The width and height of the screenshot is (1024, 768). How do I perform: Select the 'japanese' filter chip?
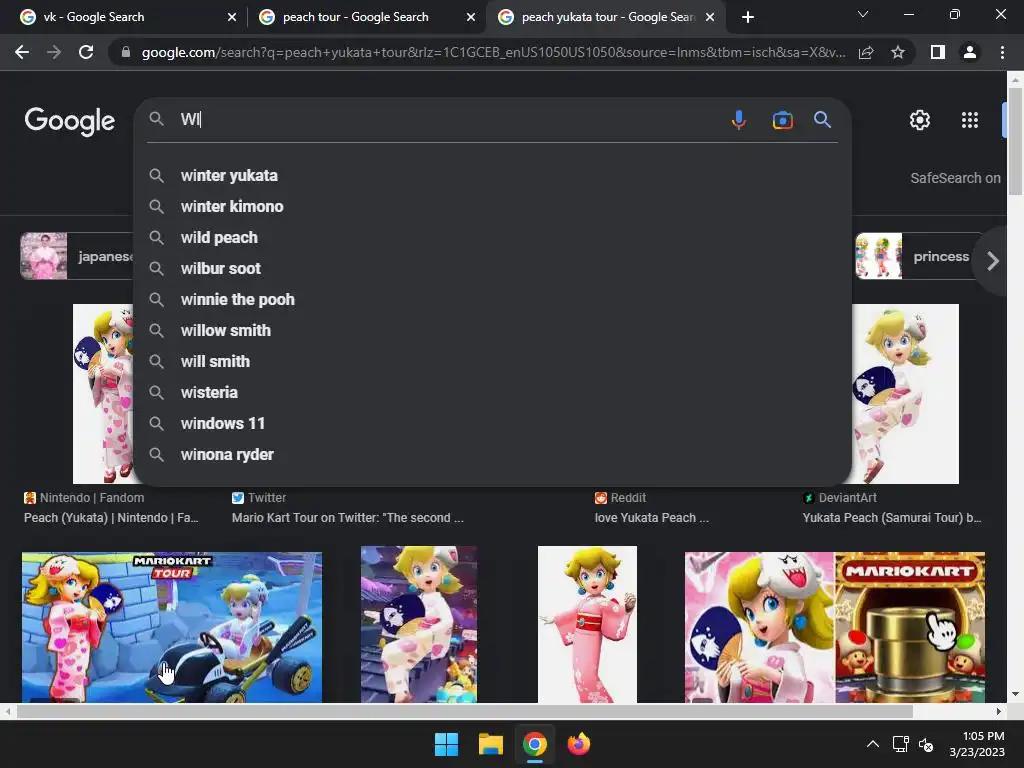(x=77, y=256)
